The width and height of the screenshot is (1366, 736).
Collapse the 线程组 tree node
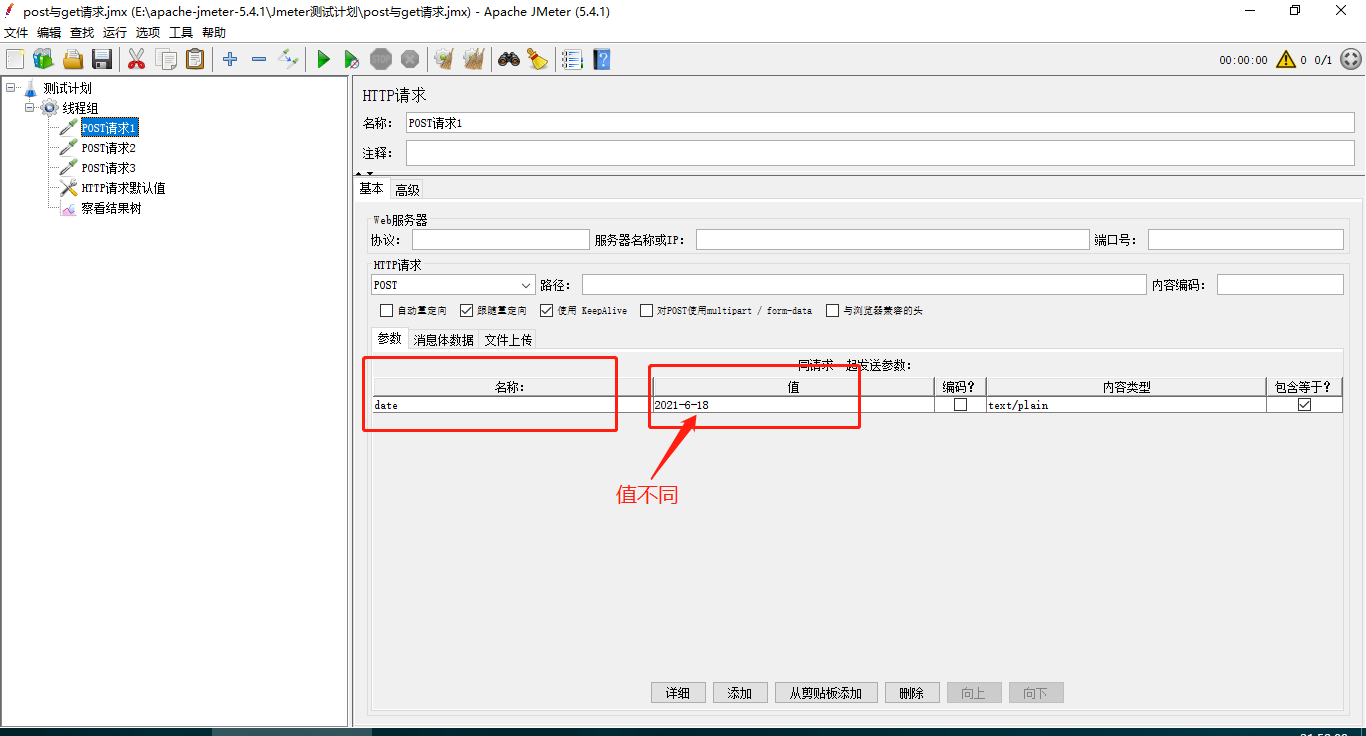click(29, 107)
